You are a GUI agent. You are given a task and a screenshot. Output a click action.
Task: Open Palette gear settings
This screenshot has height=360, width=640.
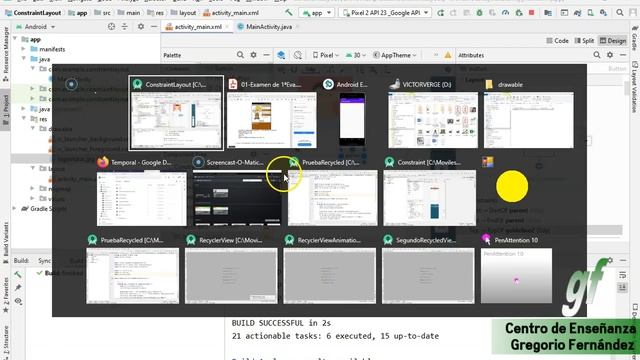[x=253, y=55]
